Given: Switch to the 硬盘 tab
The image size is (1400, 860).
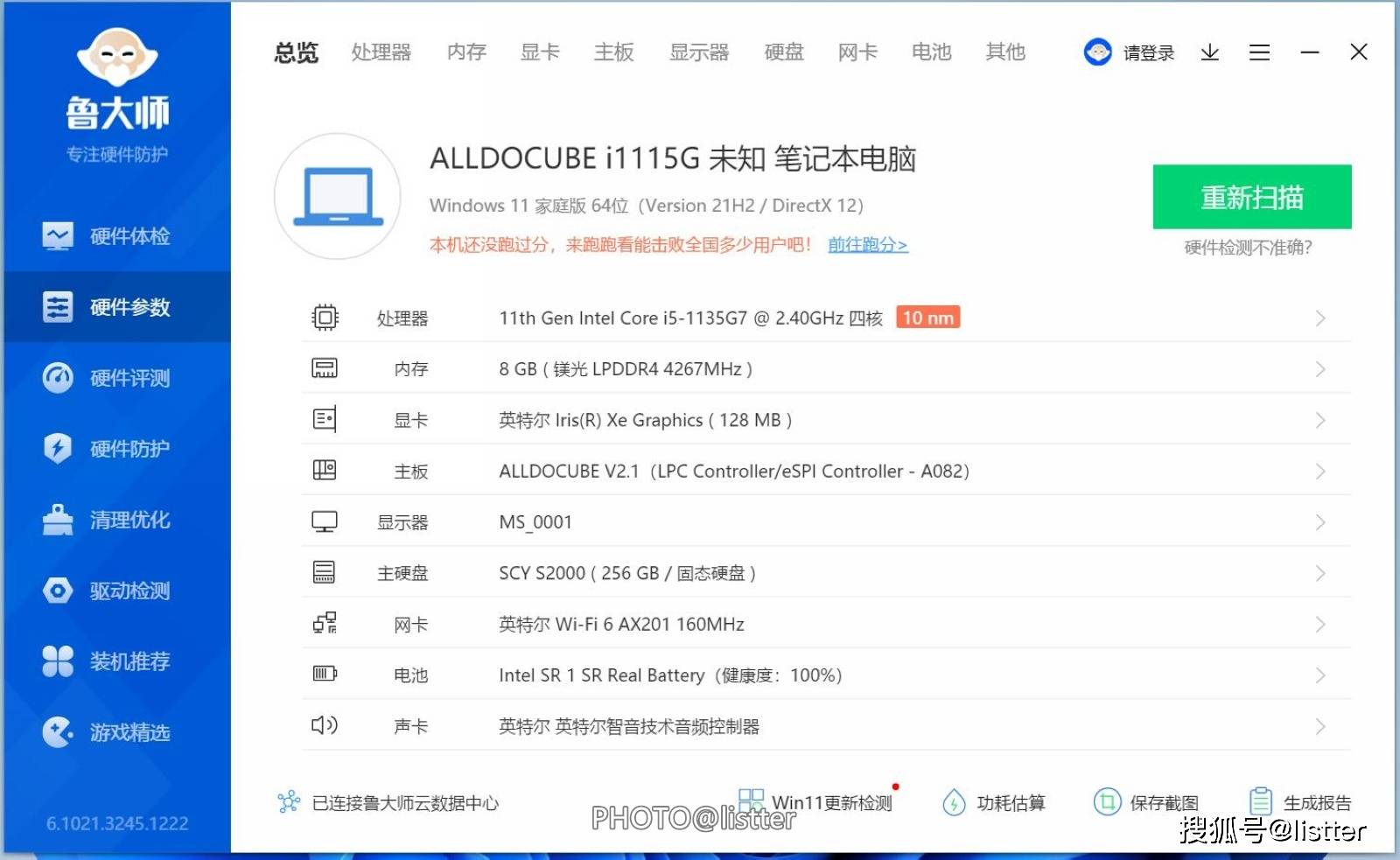Looking at the screenshot, I should [784, 52].
